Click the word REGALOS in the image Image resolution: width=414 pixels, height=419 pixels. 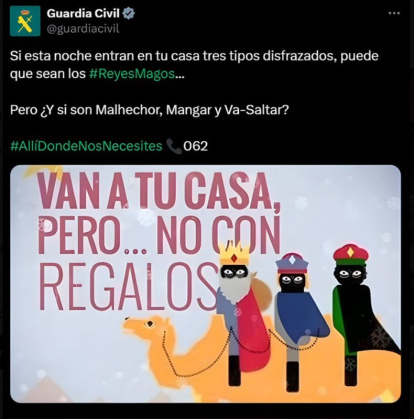coord(128,286)
